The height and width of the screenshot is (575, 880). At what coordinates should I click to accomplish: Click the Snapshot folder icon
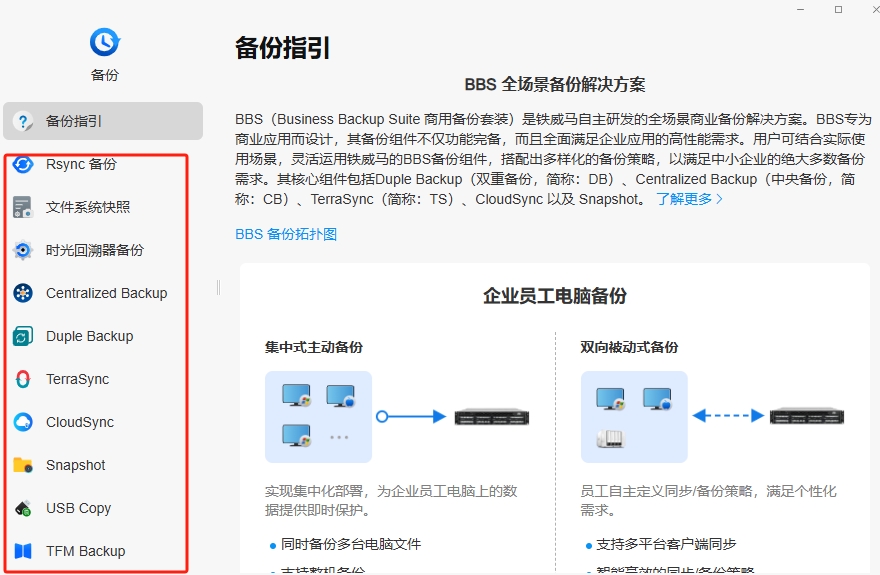[x=23, y=465]
